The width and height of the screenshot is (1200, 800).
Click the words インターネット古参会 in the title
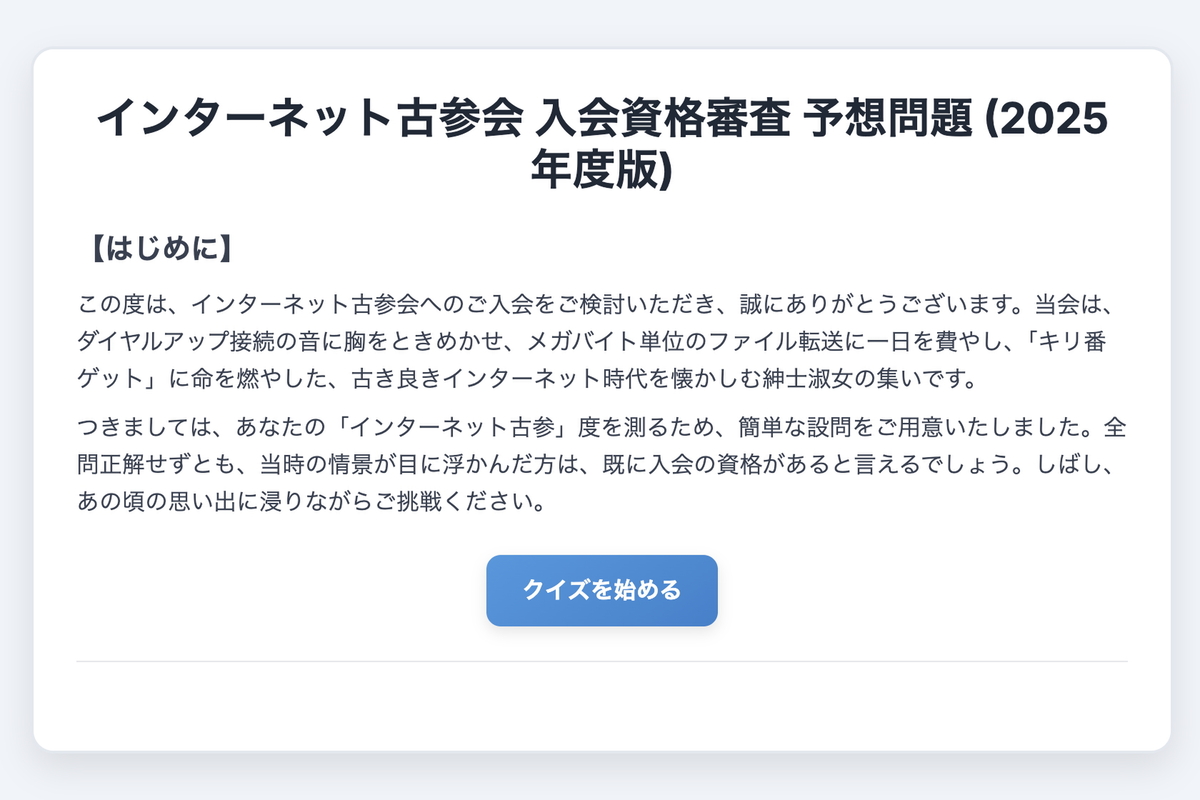point(310,118)
